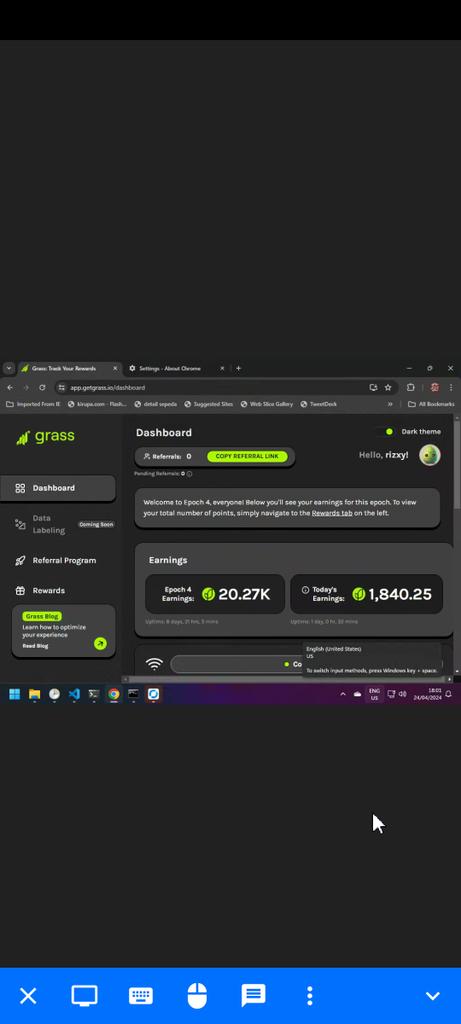
Task: Open the detail sepeda bookmark
Action: click(155, 404)
